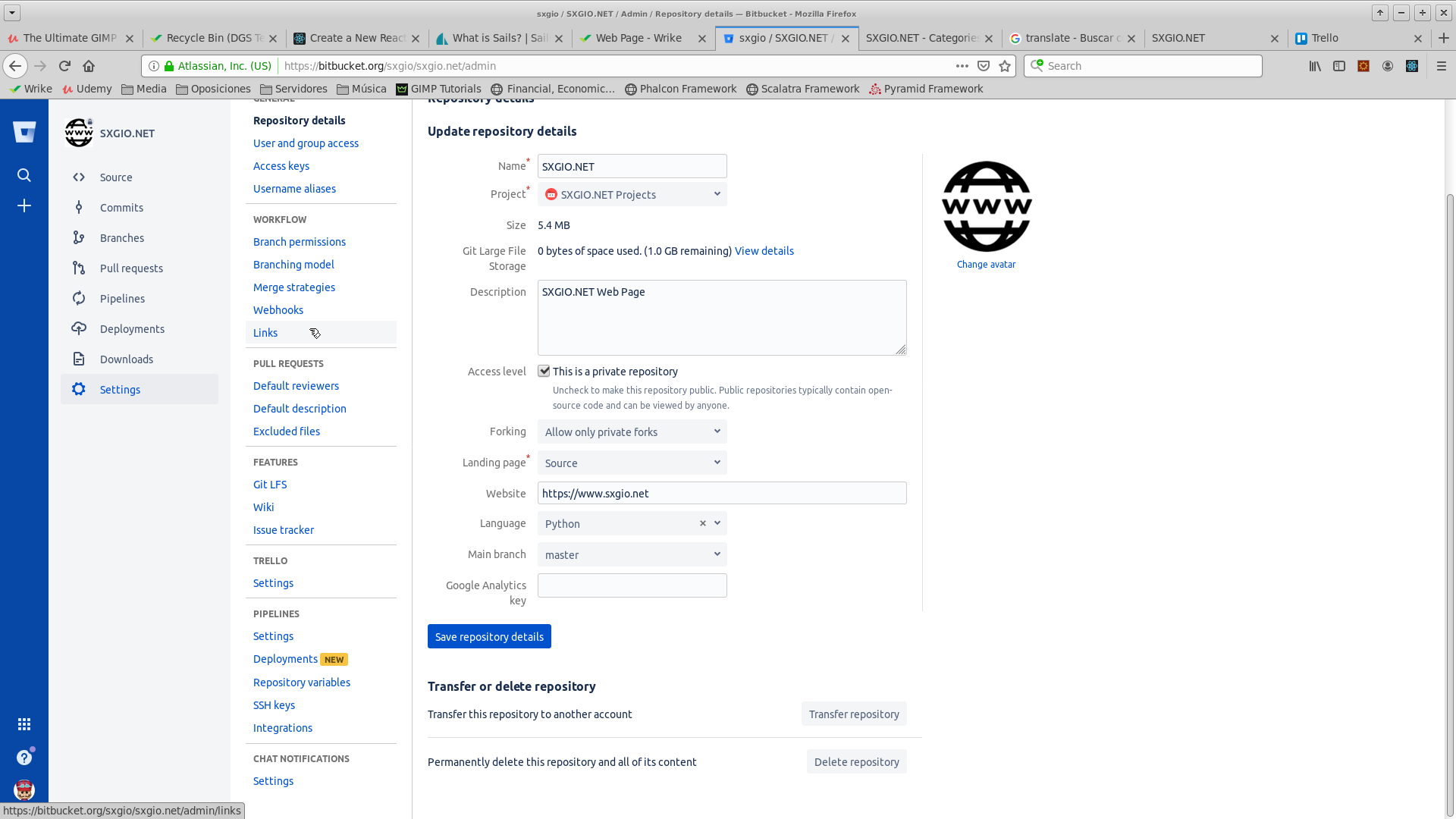Viewport: 1456px width, 819px height.
Task: Click the Deployments rocket icon
Action: [79, 328]
